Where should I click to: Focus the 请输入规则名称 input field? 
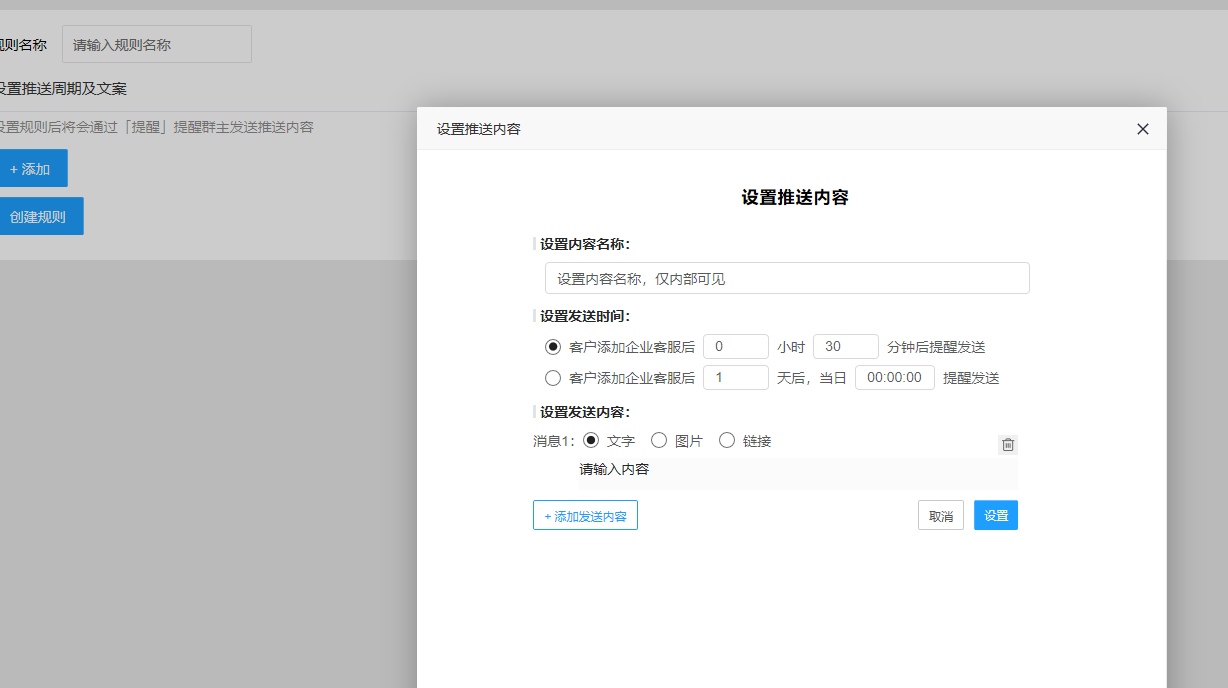pyautogui.click(x=156, y=45)
